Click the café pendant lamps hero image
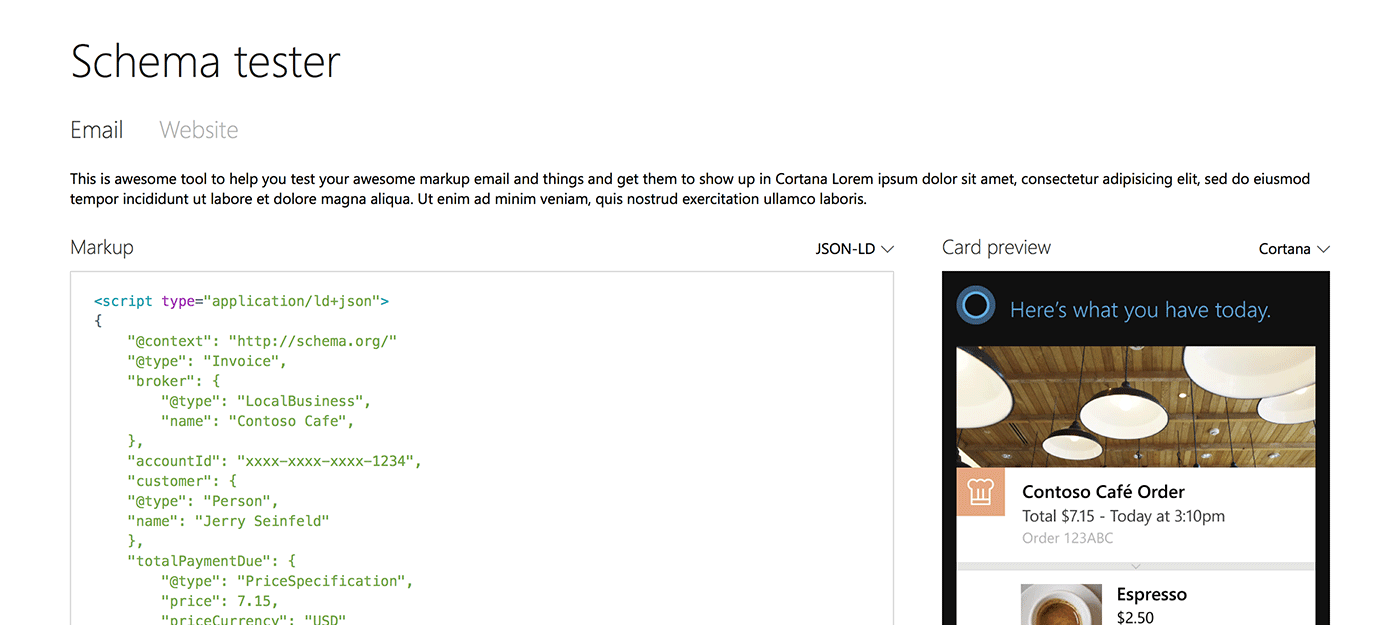Screen dimensions: 1400x625 [1136, 406]
